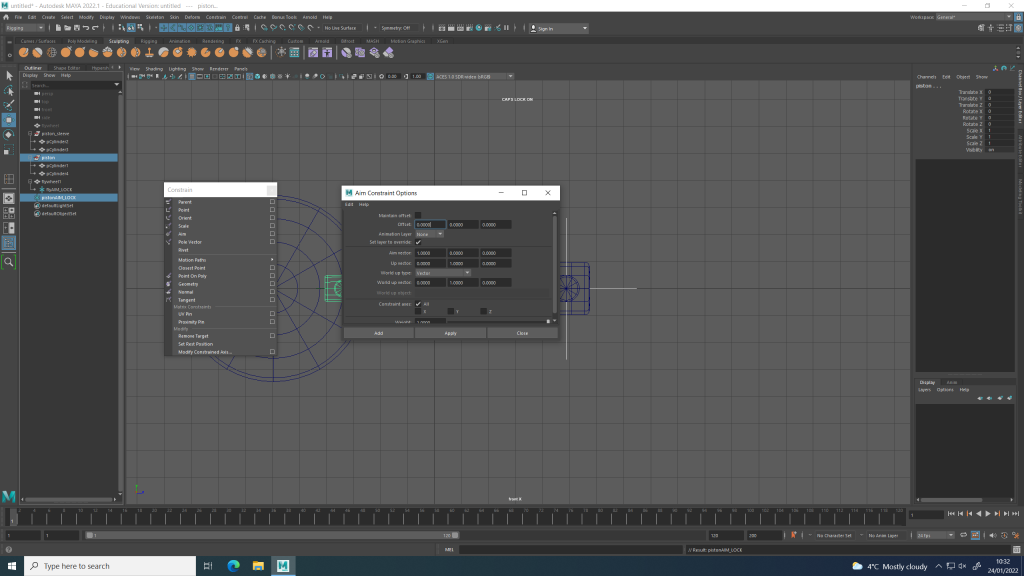The height and width of the screenshot is (576, 1024).
Task: Select the arrow Select tool in the toolbox
Action: coord(8,76)
